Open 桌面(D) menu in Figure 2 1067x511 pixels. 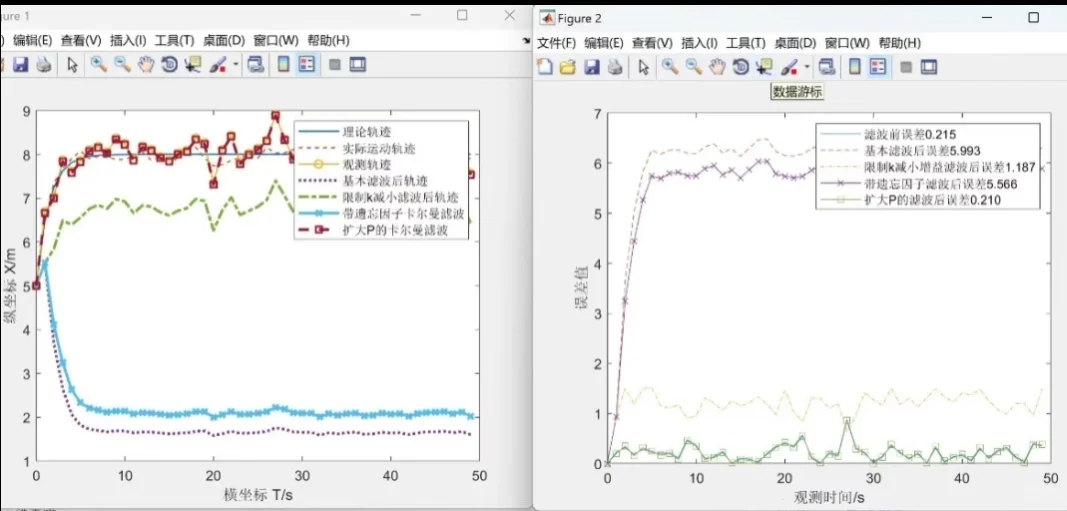click(x=795, y=43)
